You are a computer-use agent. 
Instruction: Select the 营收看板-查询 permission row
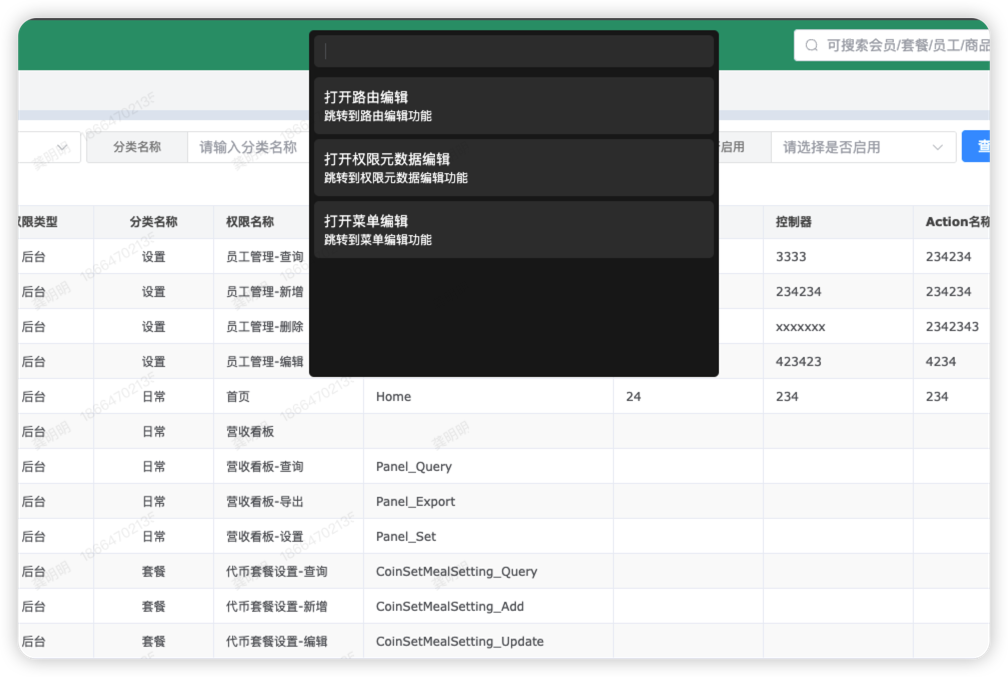(265, 467)
